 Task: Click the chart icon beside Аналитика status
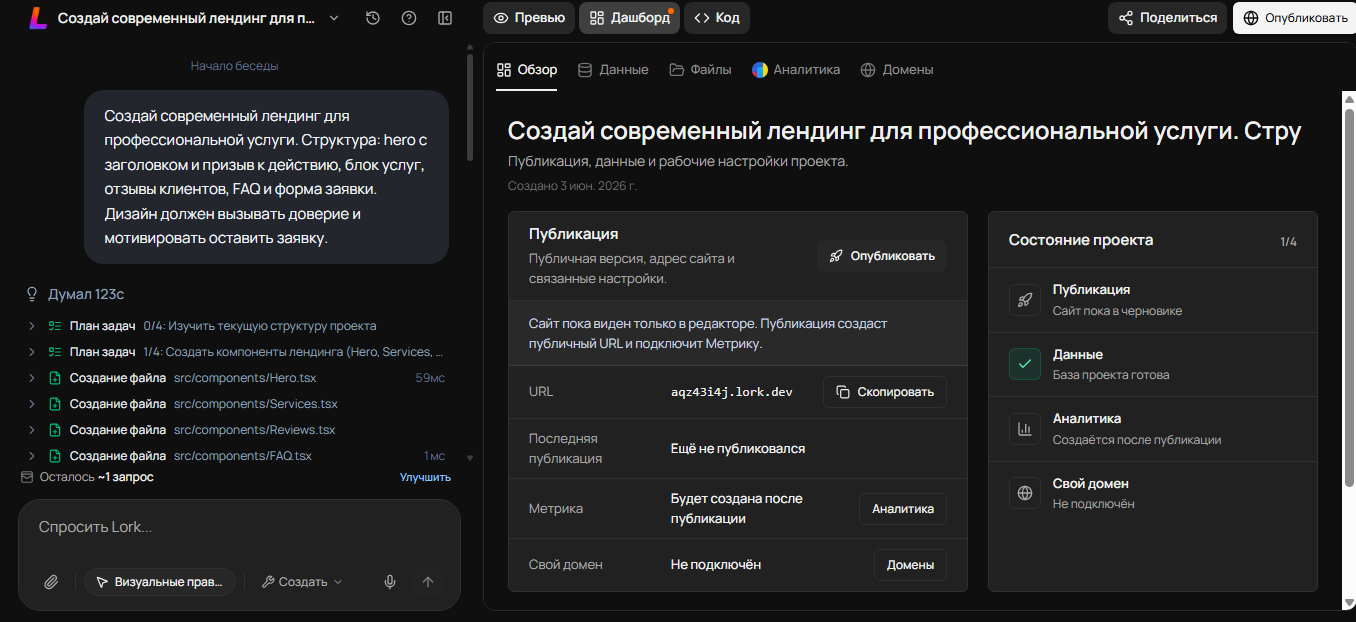(x=1025, y=429)
